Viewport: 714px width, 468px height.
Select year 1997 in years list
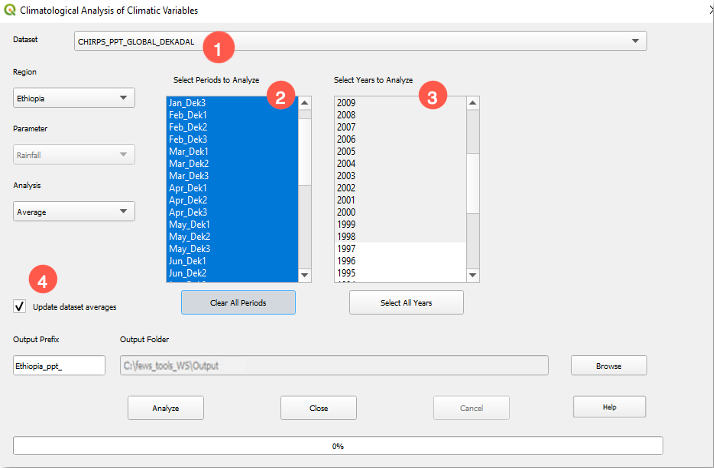click(347, 248)
